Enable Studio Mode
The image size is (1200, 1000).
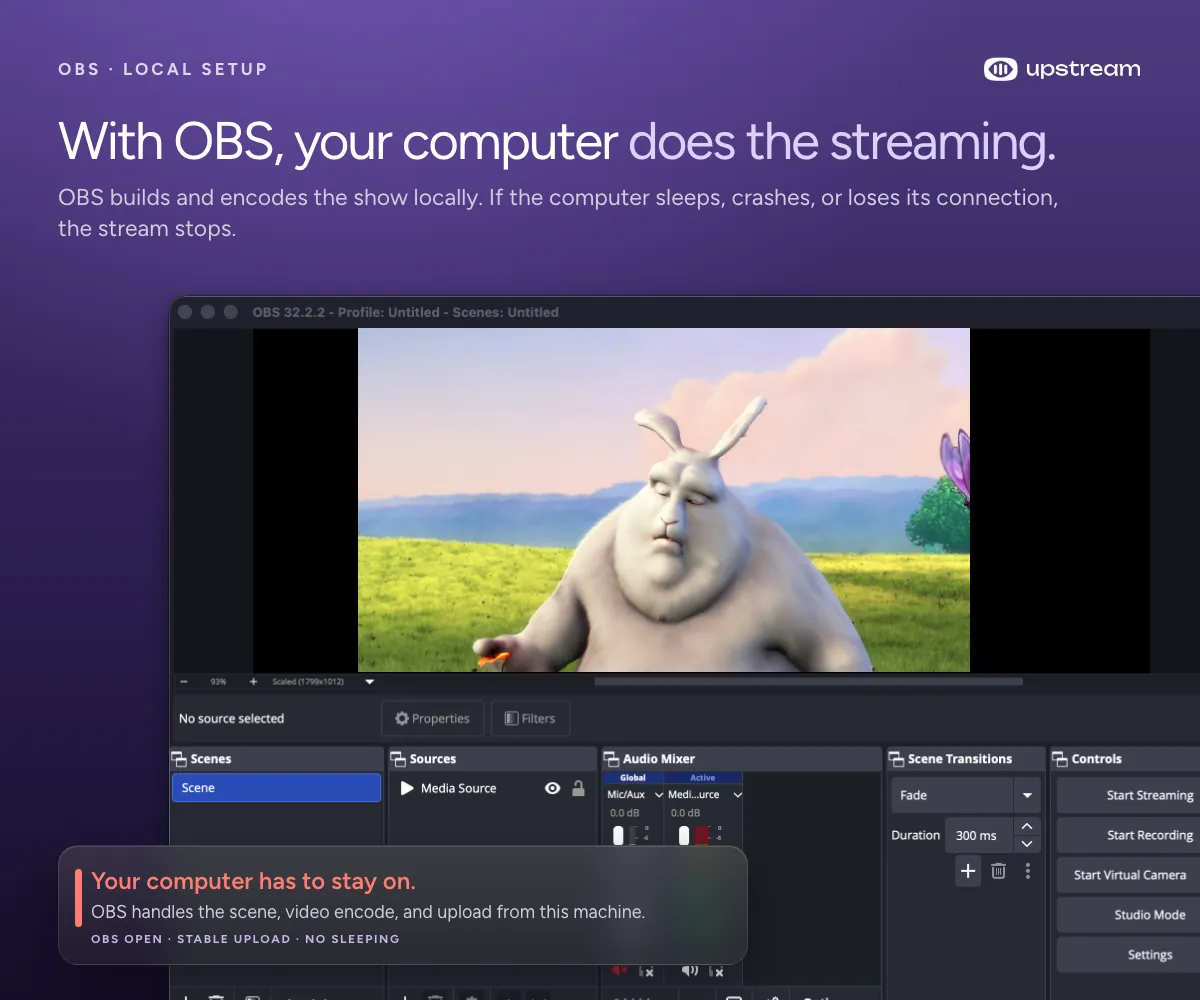1129,915
